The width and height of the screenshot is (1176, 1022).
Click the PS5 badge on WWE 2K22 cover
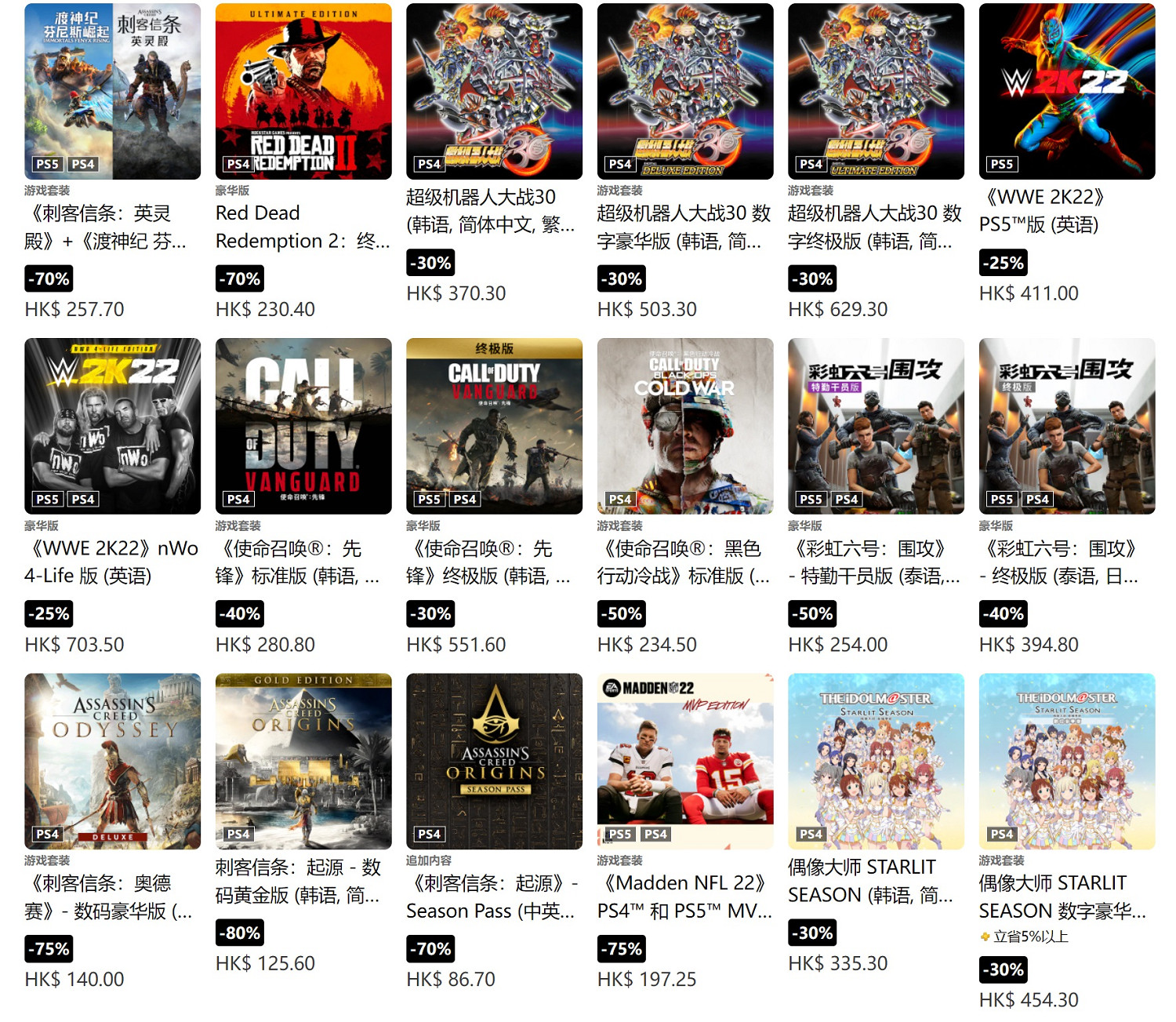click(x=1002, y=164)
